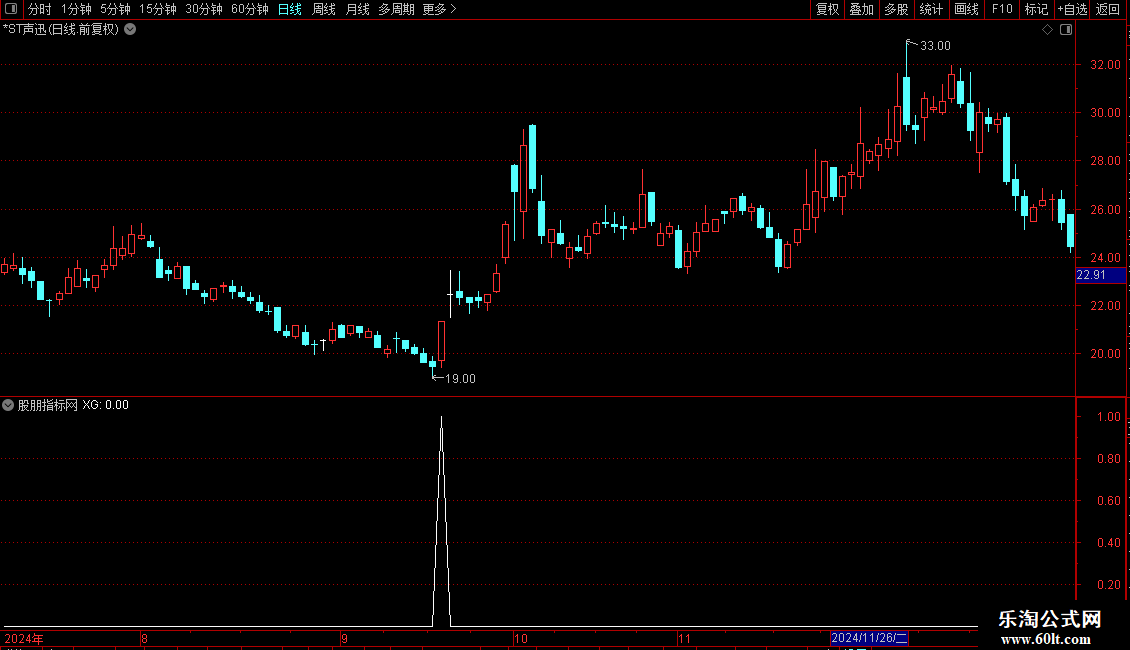Click the 2024年 label on time axis
The image size is (1130, 650).
click(x=24, y=638)
